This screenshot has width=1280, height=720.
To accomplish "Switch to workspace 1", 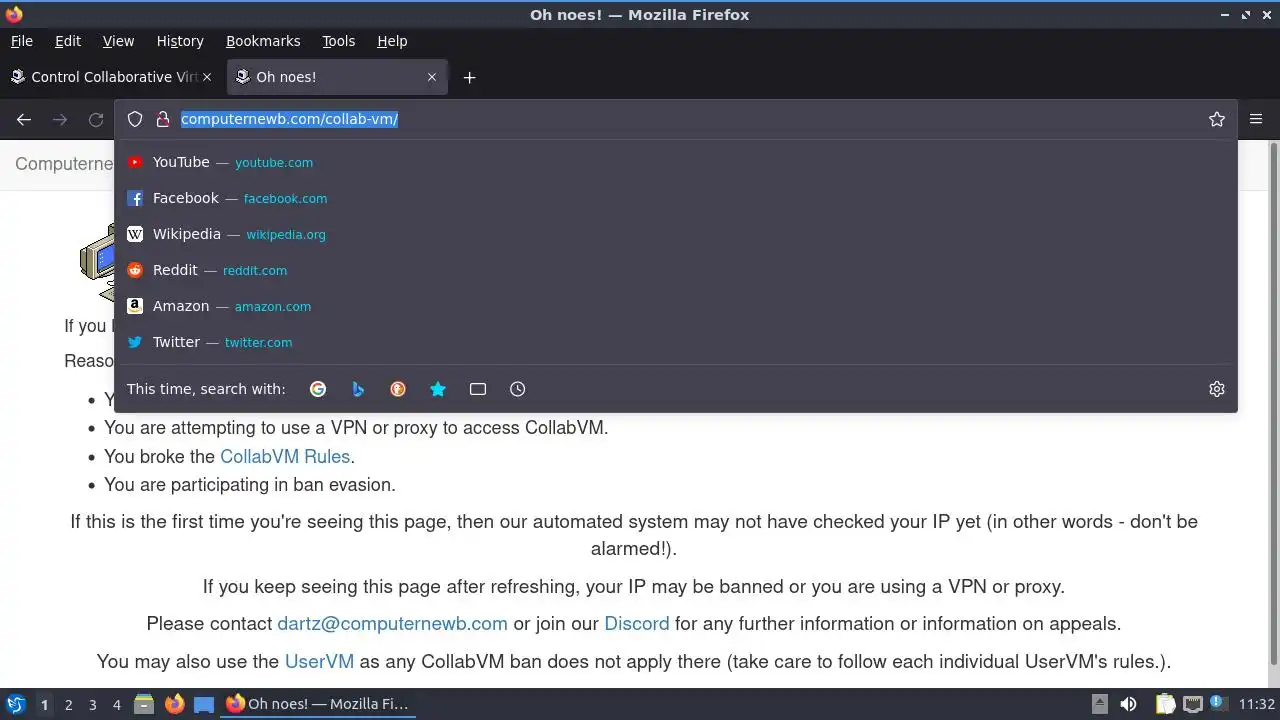I will (x=44, y=704).
